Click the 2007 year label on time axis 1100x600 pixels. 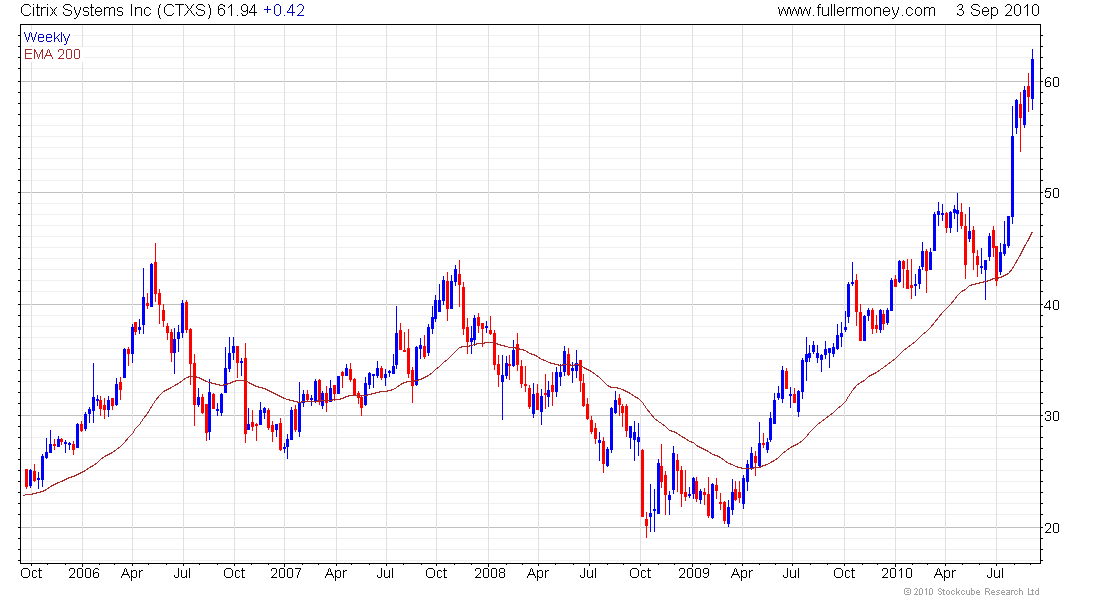[x=286, y=573]
